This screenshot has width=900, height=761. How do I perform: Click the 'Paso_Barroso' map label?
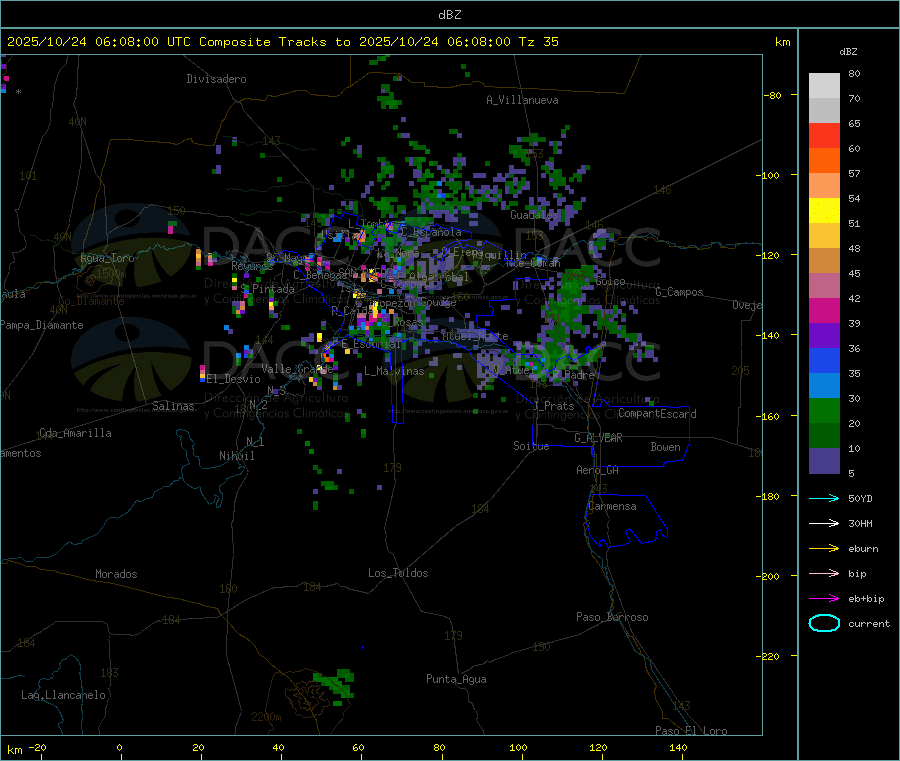[x=612, y=617]
